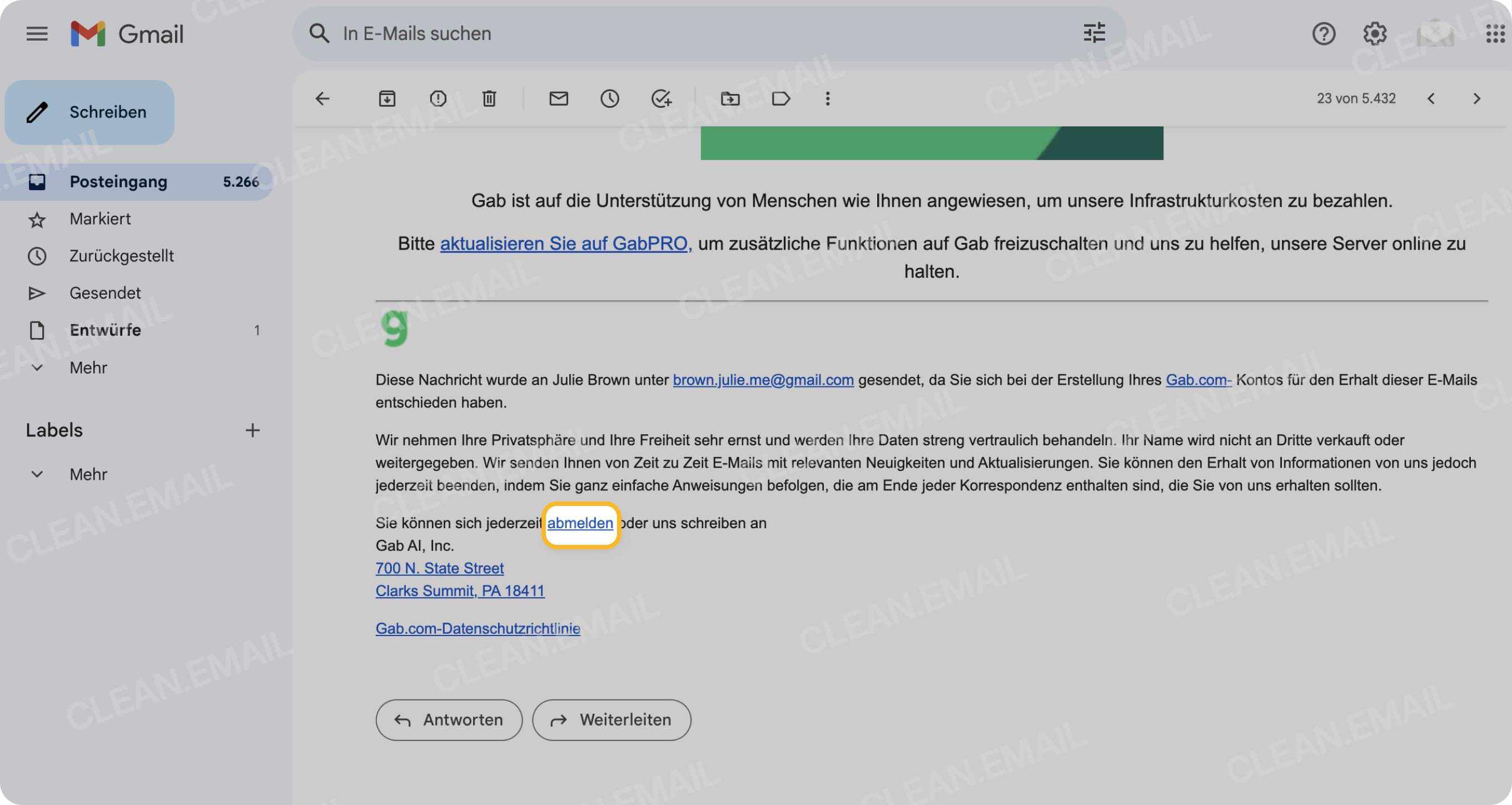Move the email to another folder

(x=730, y=98)
